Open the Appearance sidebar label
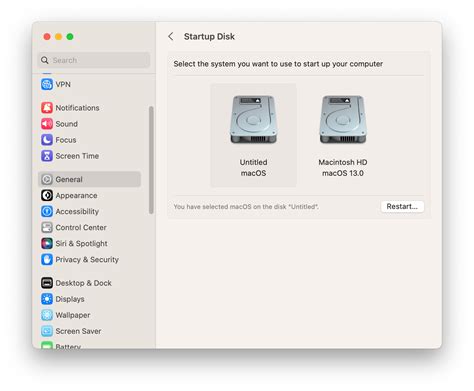Viewport: 474px width, 391px height. (x=76, y=196)
